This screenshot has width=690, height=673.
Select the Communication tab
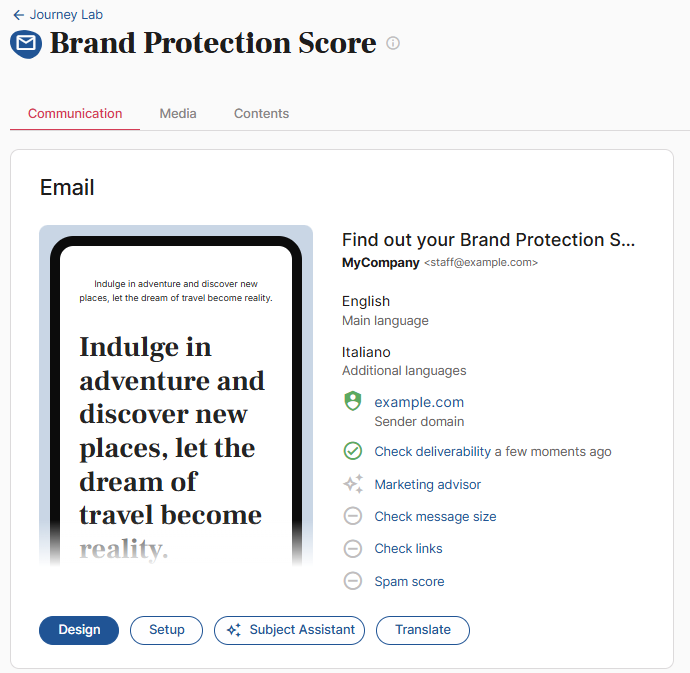pos(75,114)
